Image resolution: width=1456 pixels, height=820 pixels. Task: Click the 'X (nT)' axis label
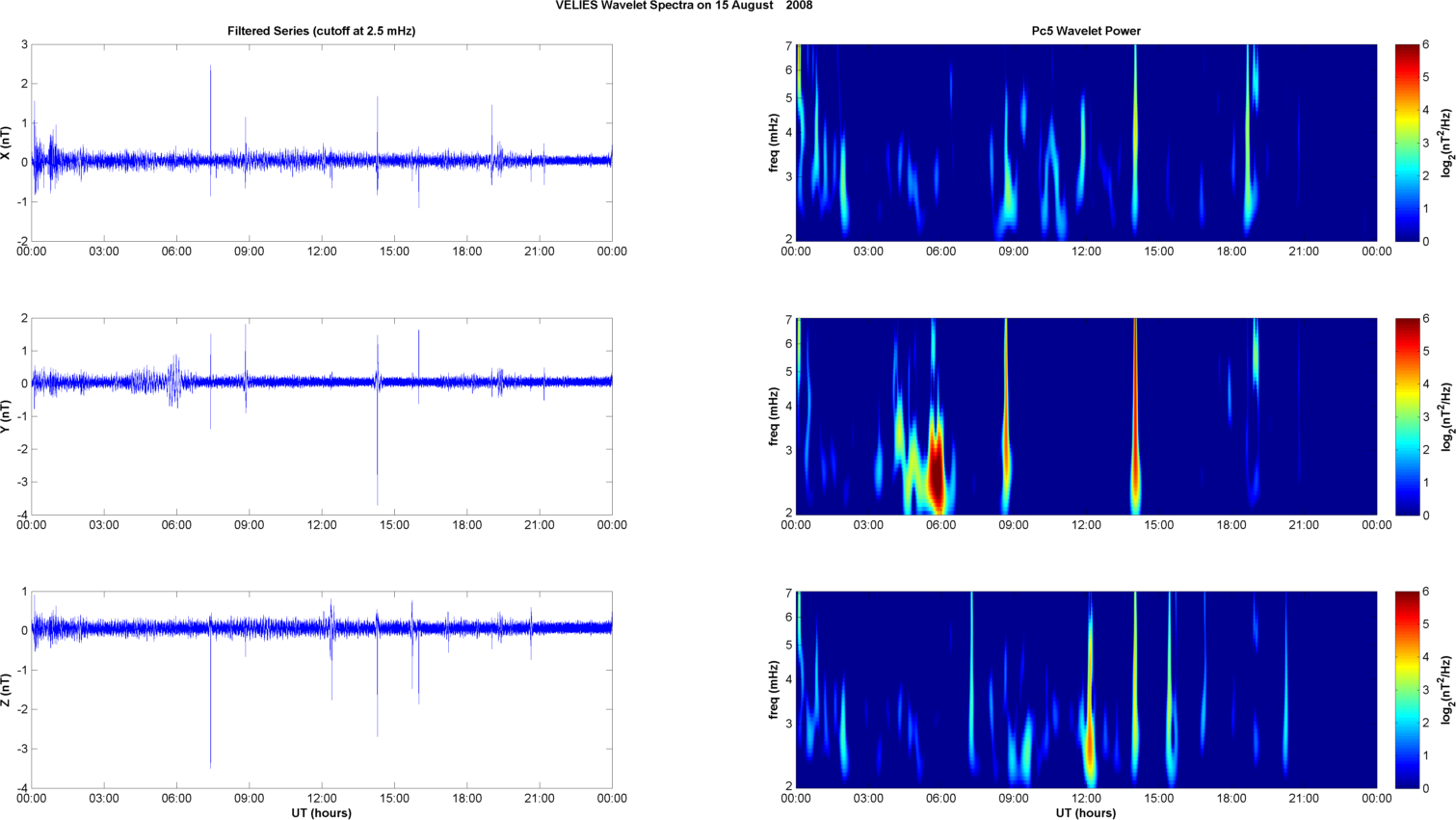[7, 143]
